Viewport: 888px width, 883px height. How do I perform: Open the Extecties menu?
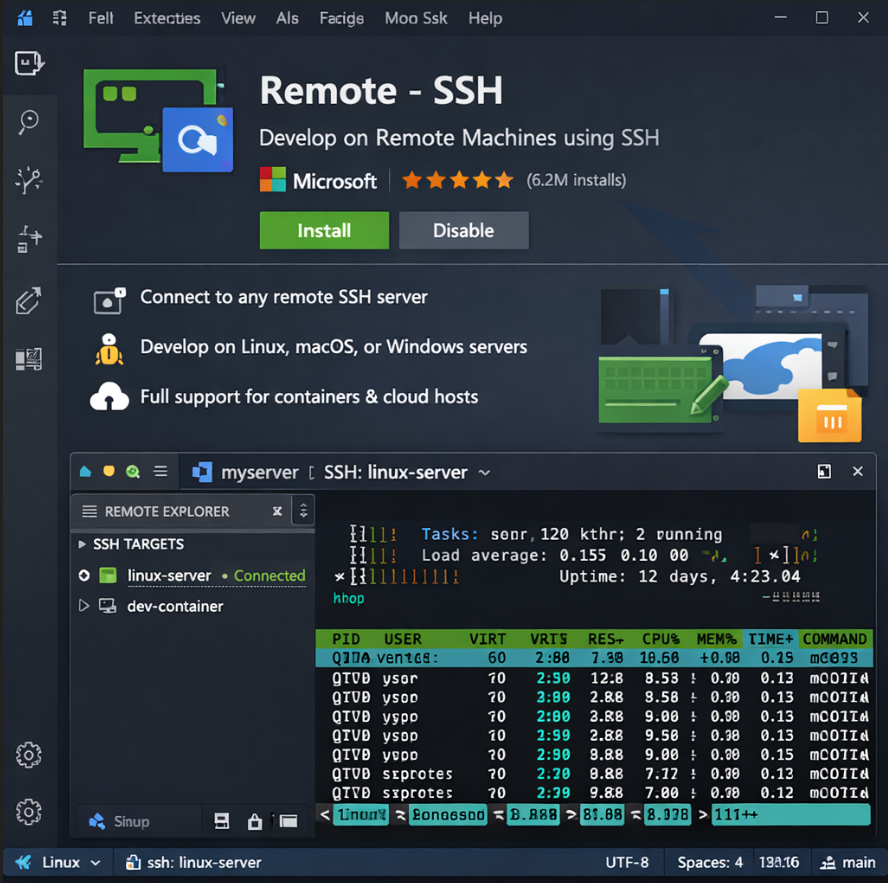[167, 18]
